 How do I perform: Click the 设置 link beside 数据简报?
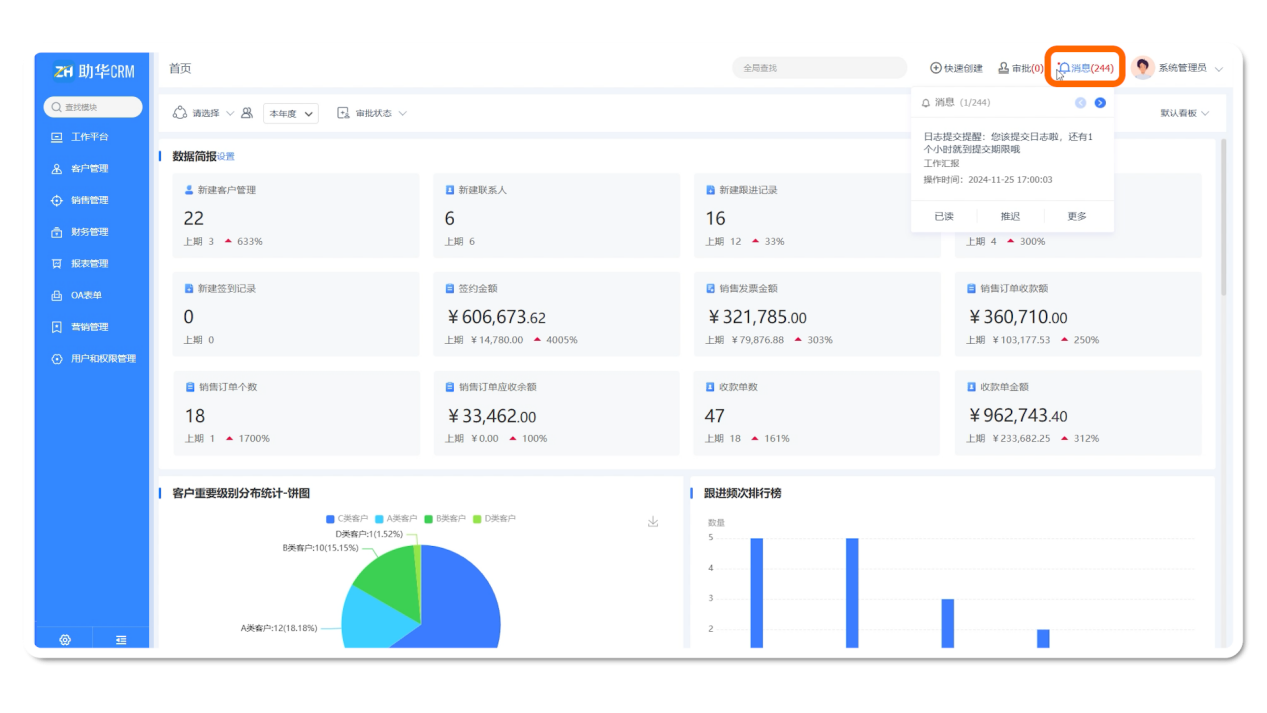coord(226,157)
